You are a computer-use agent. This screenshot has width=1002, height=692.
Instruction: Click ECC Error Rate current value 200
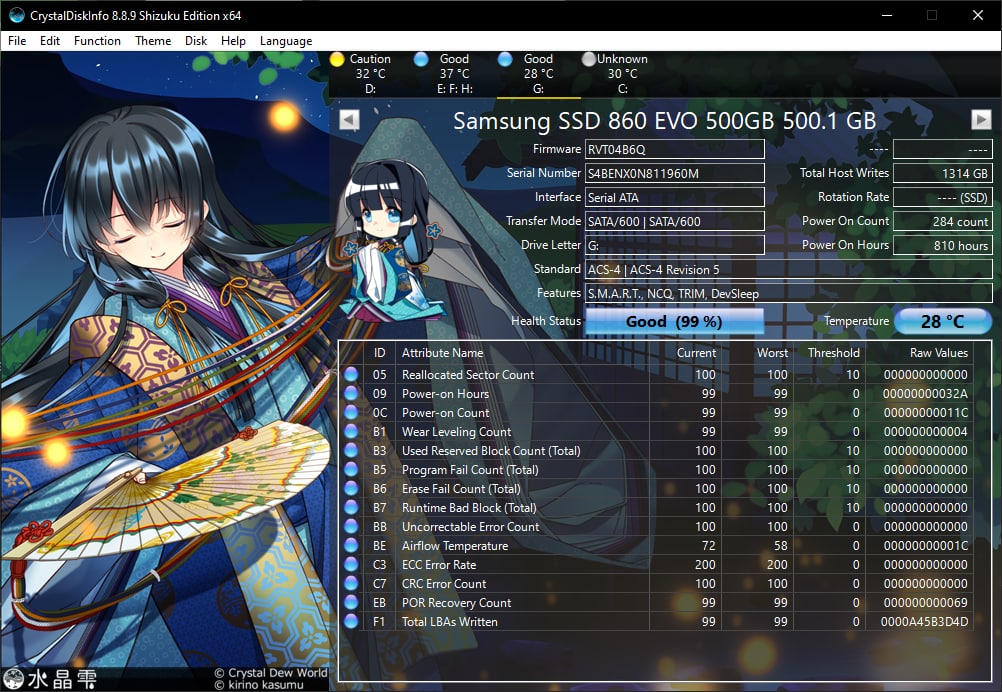point(705,565)
